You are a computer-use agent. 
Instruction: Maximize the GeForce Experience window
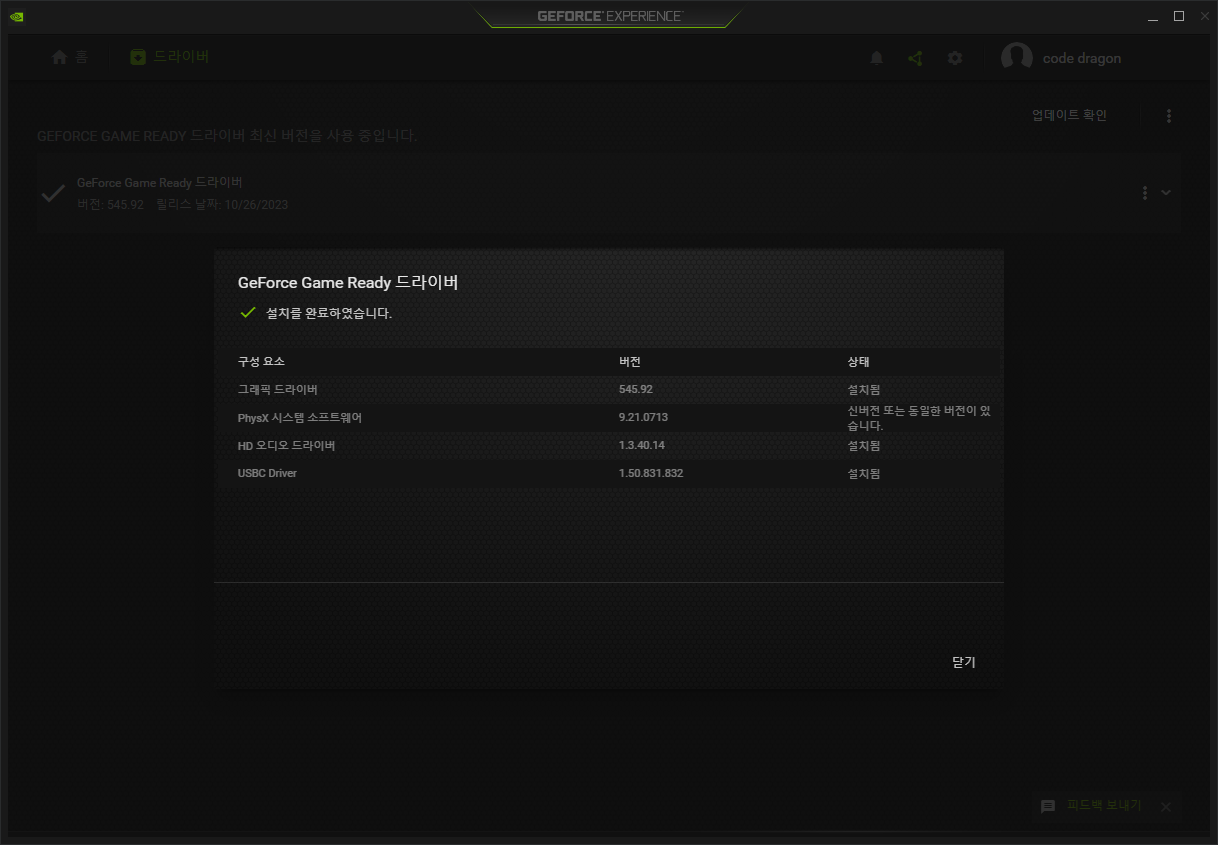pos(1179,16)
